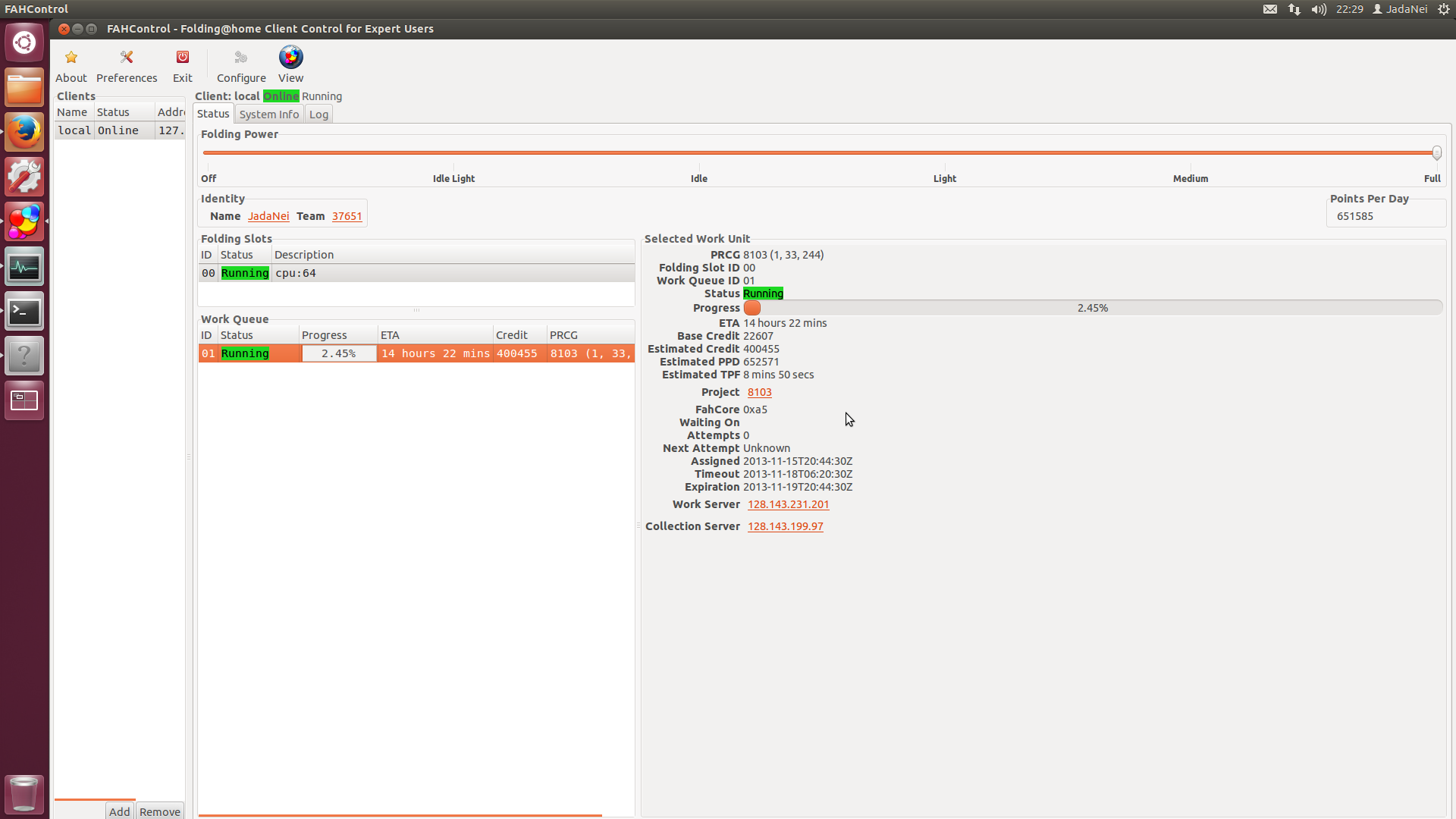Select work queue row 01 Running
Viewport: 1456px width, 819px height.
point(416,353)
